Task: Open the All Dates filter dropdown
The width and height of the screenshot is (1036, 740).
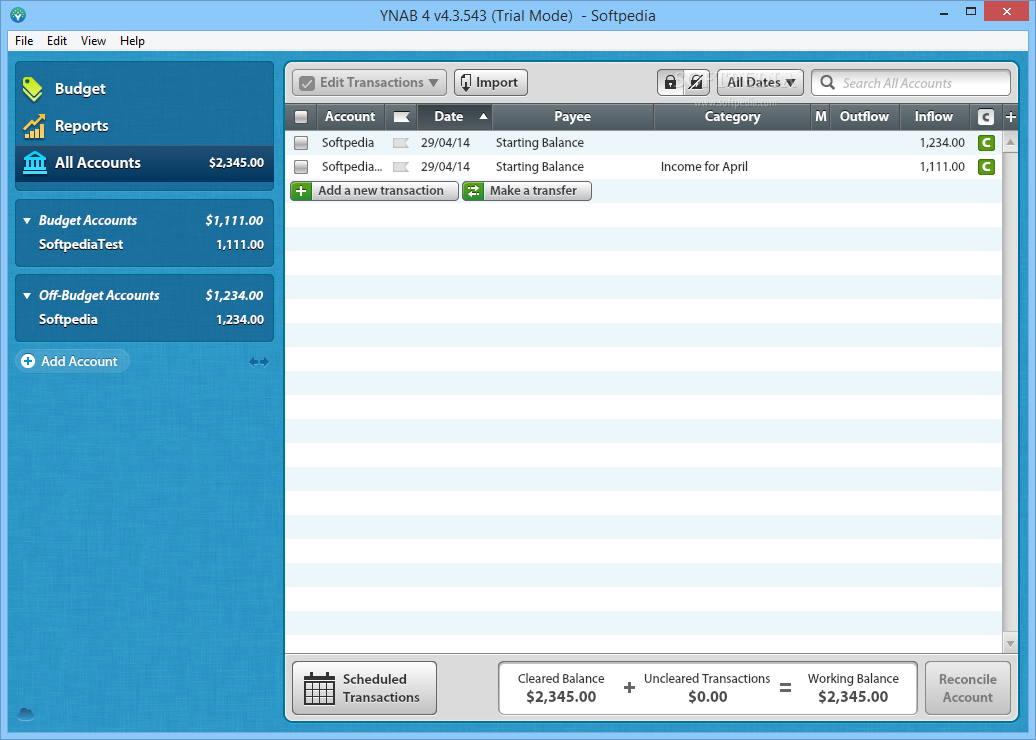Action: click(x=760, y=83)
